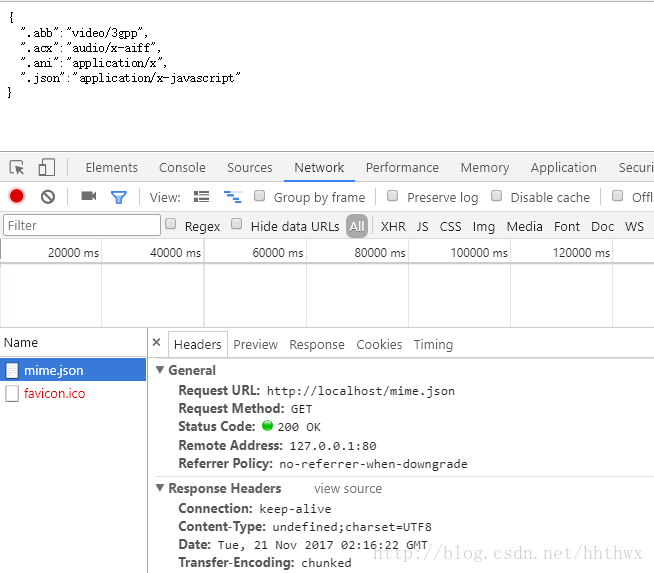
Task: Filter requests by Media
Action: [x=525, y=226]
